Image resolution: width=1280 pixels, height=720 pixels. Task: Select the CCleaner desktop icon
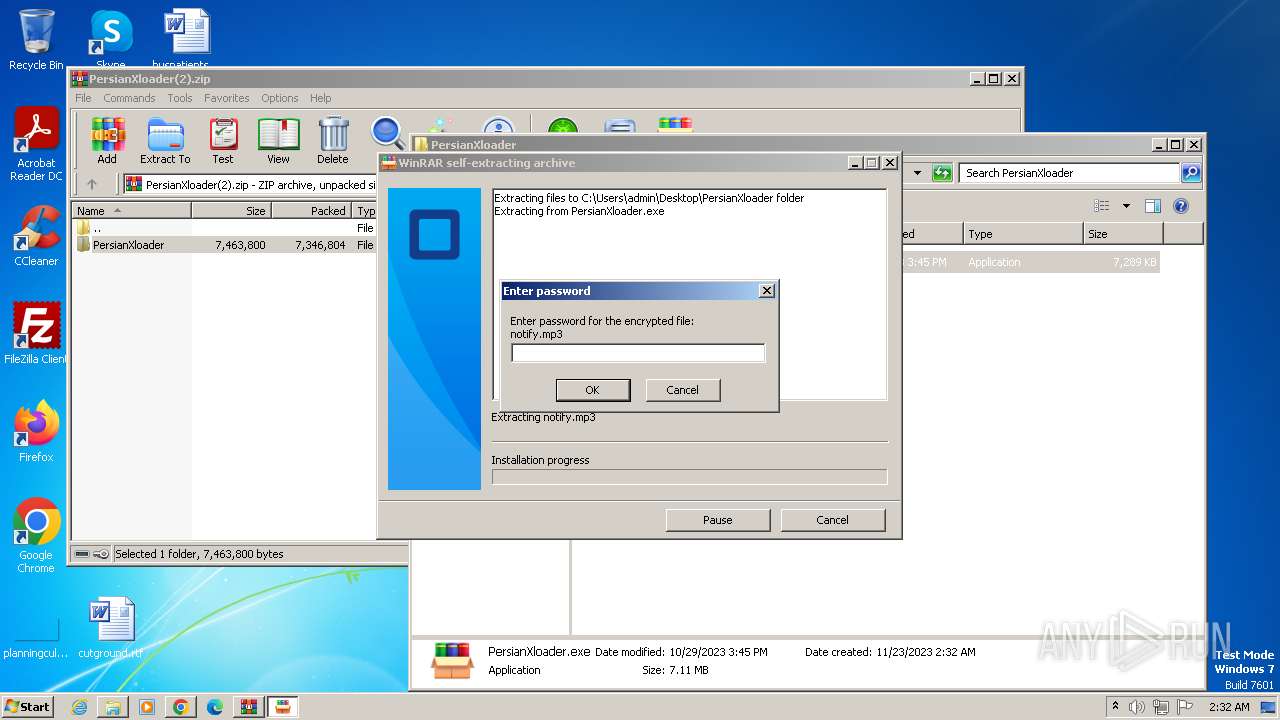(x=36, y=236)
